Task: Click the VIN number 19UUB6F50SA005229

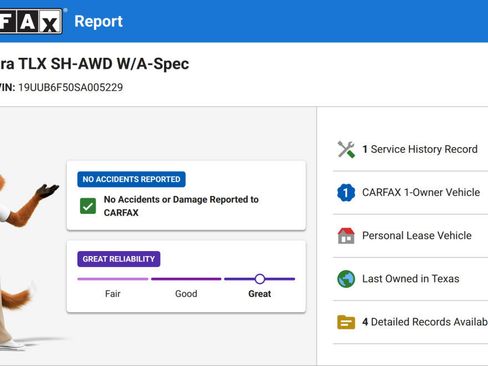Action: [70, 87]
